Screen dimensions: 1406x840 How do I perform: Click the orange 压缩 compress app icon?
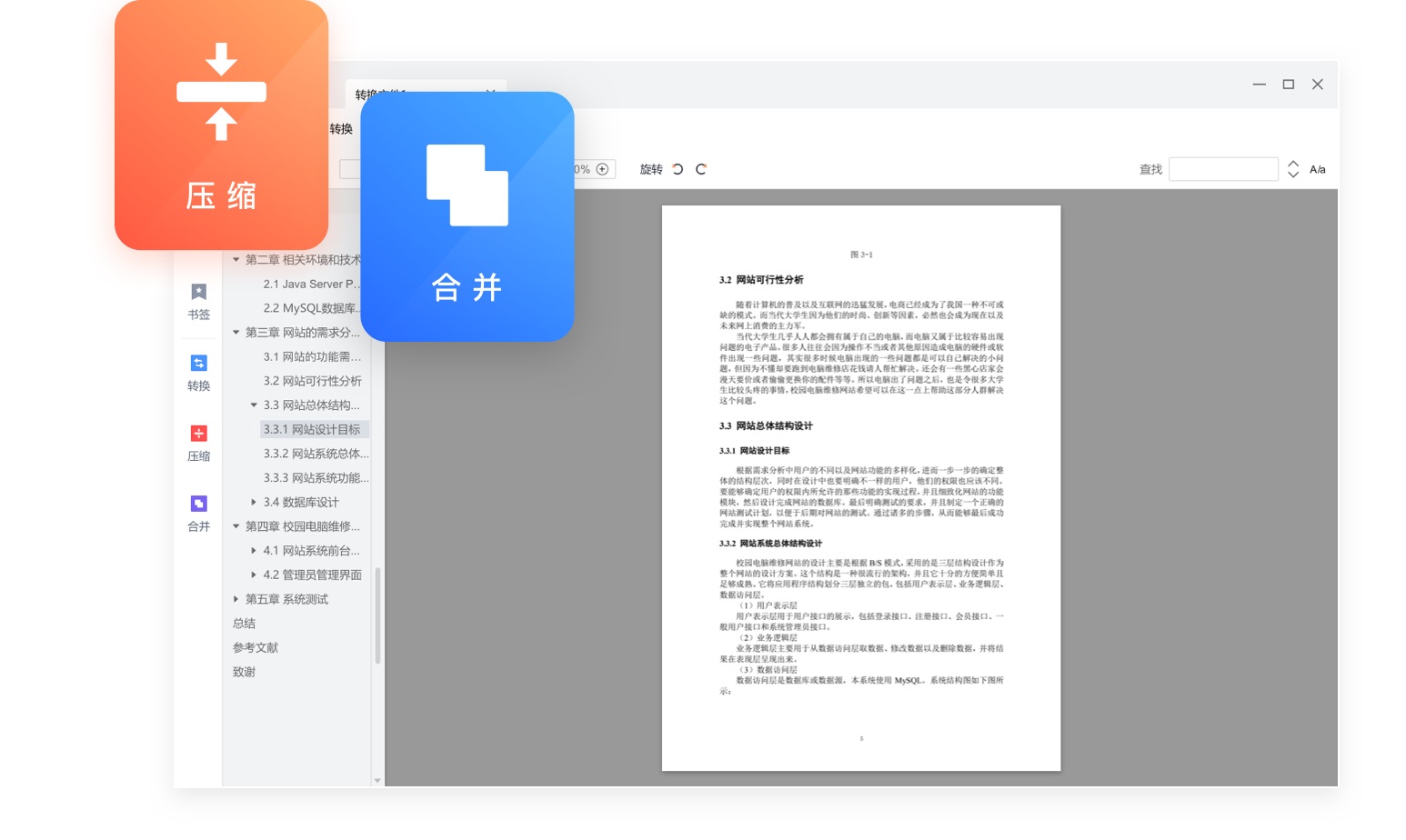tap(220, 124)
